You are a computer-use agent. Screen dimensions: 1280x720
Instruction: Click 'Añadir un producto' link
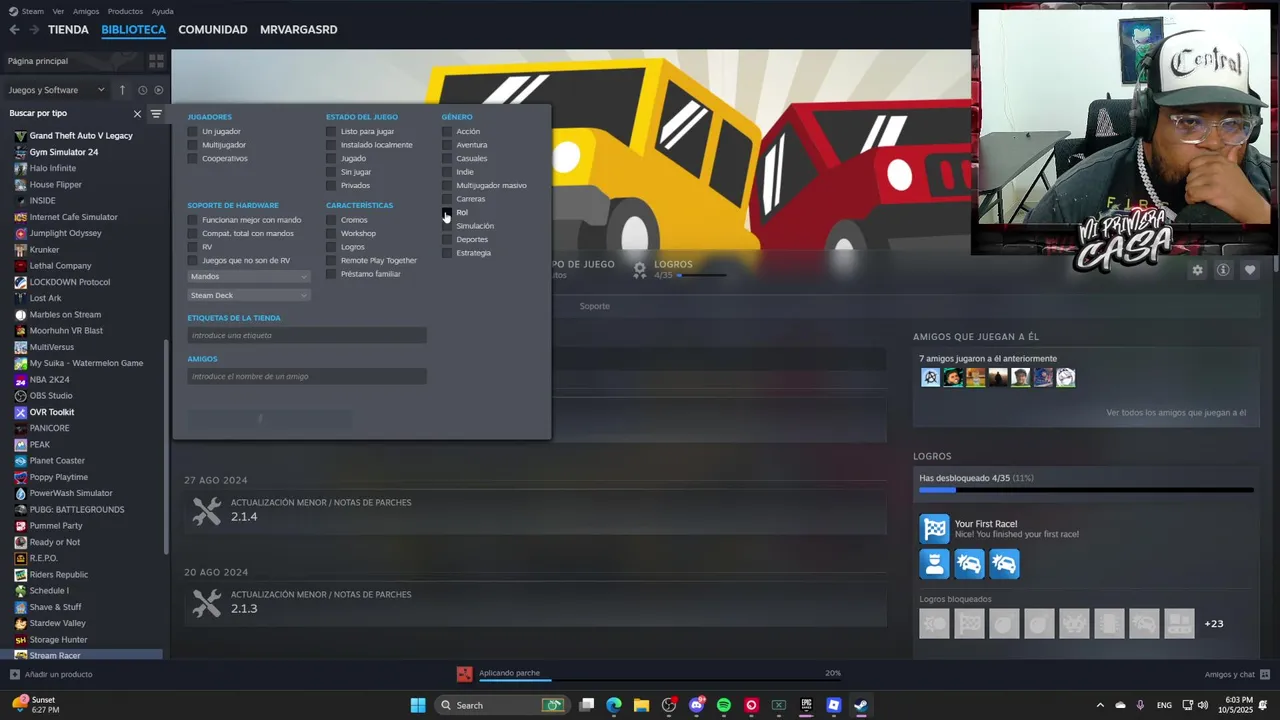click(58, 674)
